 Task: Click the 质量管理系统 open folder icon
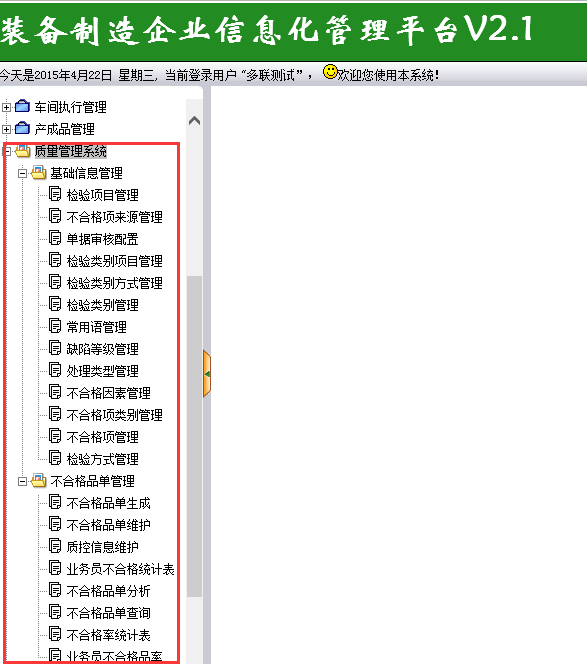(x=22, y=150)
